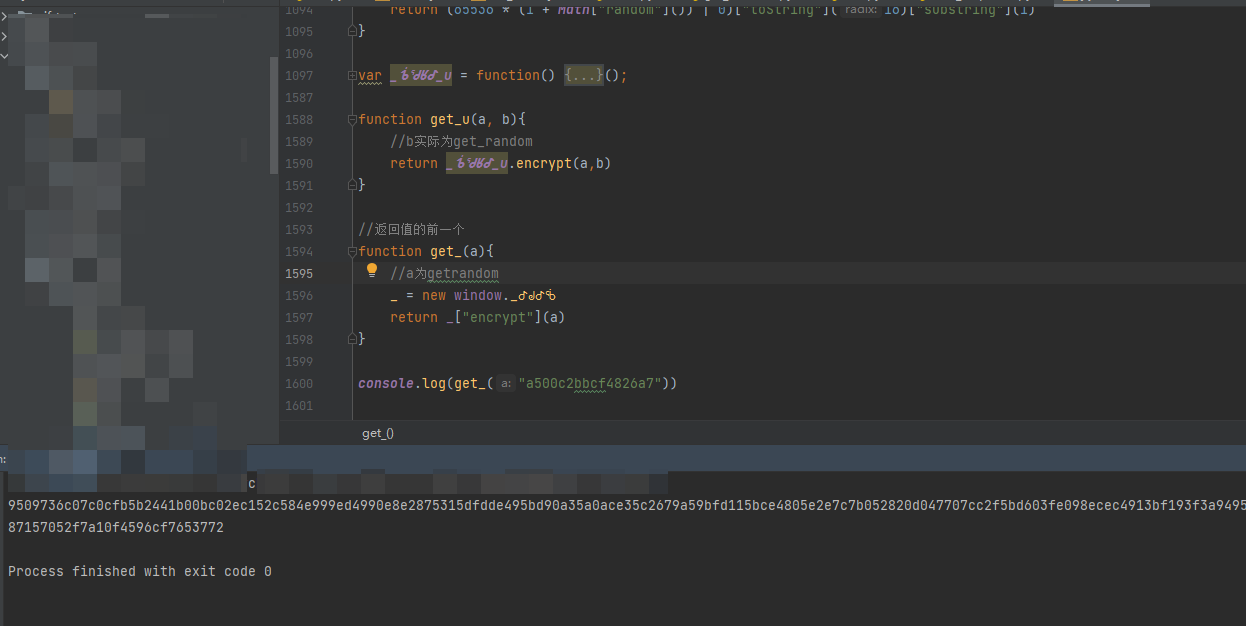Image resolution: width=1246 pixels, height=626 pixels.
Task: Click console output line starting with 9509736c07c0
Action: (x=627, y=505)
